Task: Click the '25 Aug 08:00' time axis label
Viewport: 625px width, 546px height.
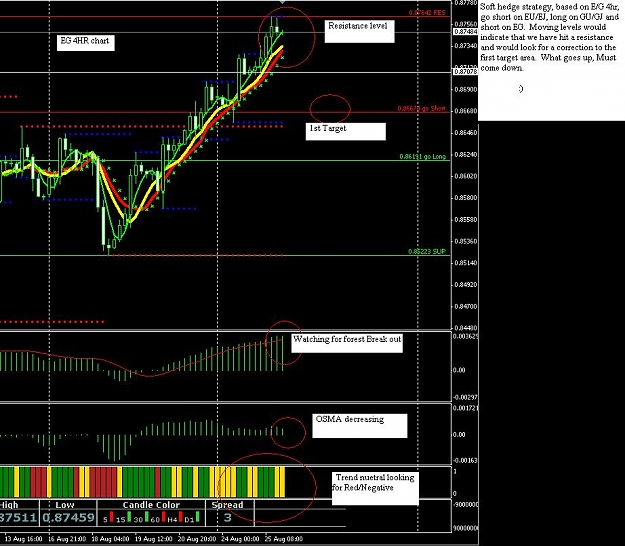Action: tap(284, 539)
